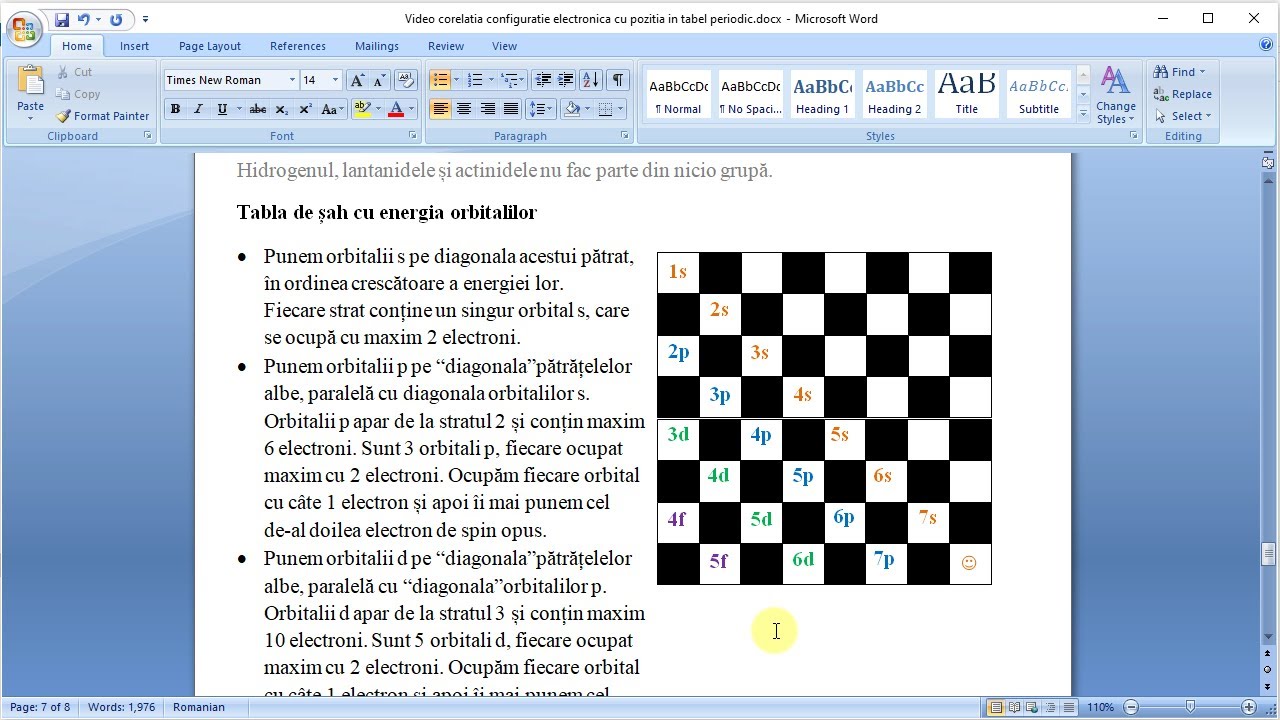Click the zoom slider handle

(1190, 707)
